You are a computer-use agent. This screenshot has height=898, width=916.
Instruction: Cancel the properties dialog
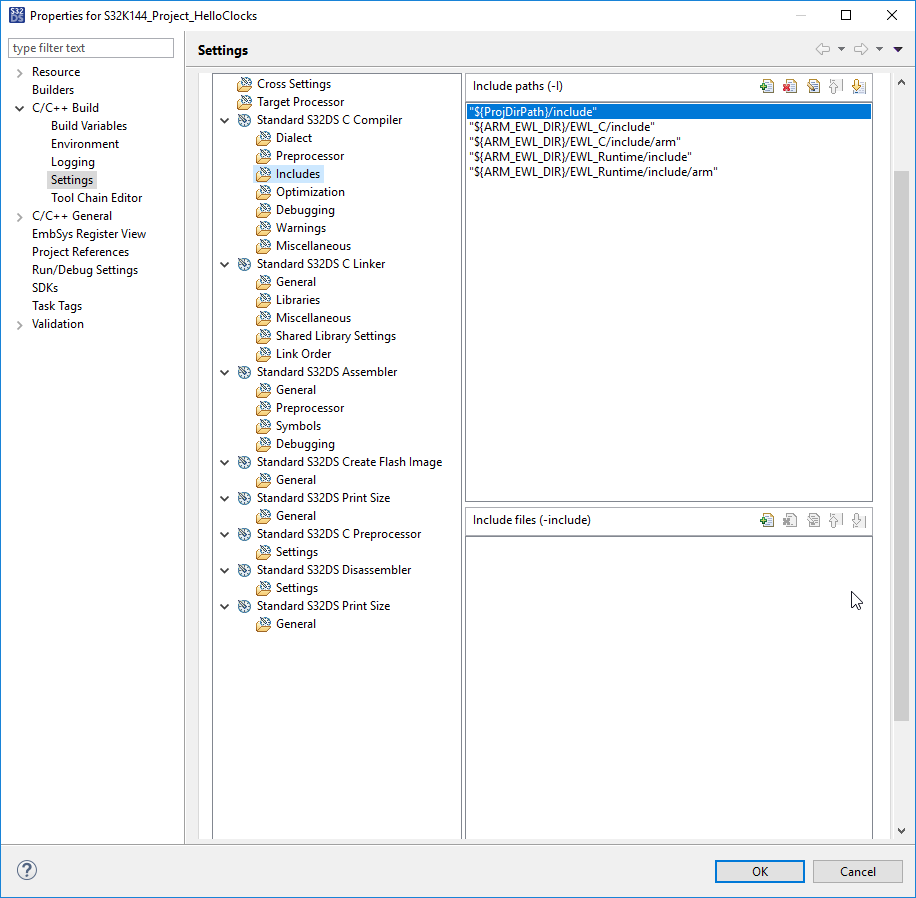pyautogui.click(x=858, y=871)
